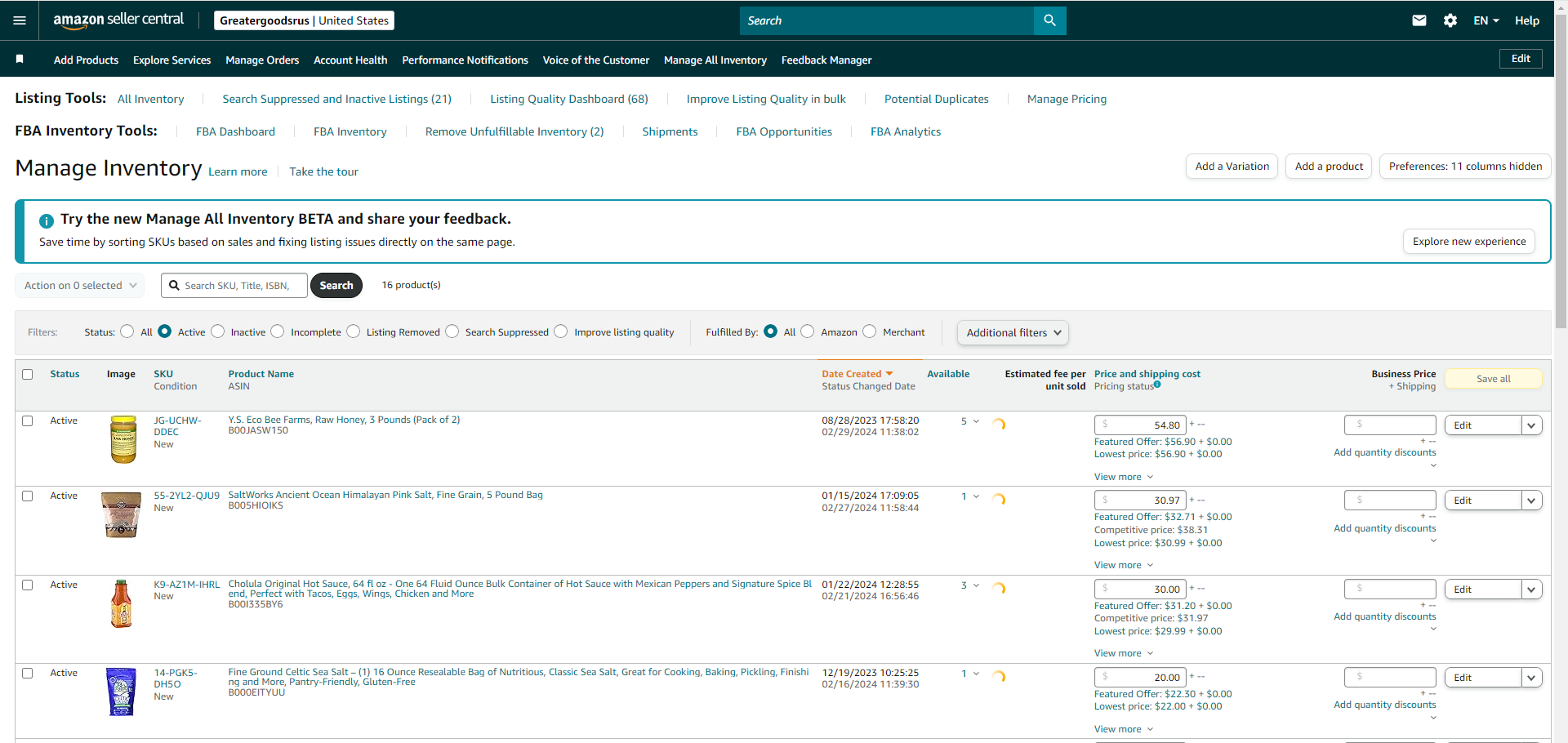Choose the Inactive status radio button

click(x=217, y=331)
